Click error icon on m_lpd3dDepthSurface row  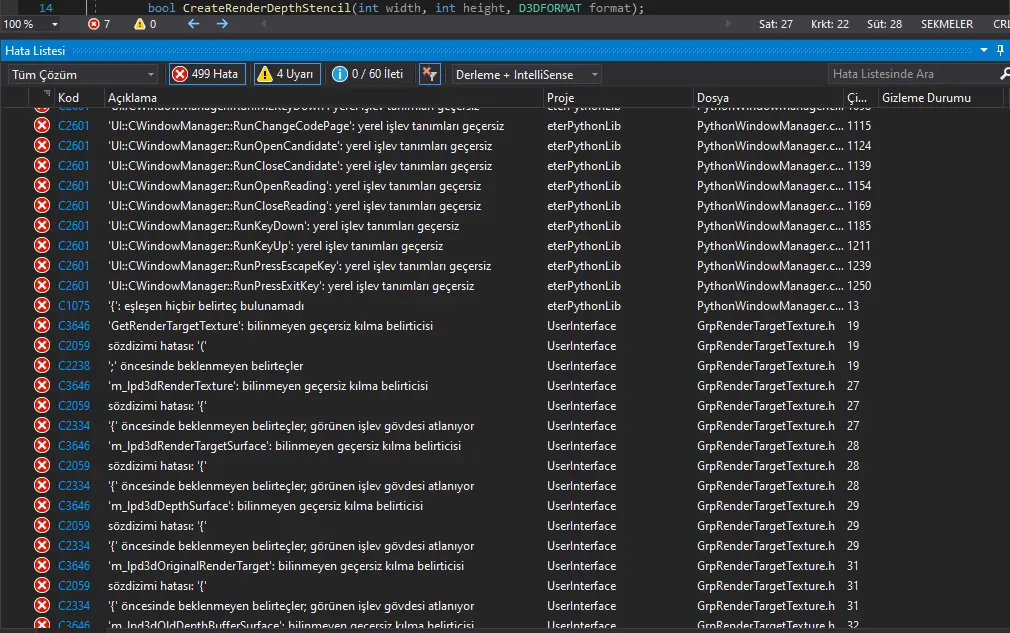tap(42, 505)
